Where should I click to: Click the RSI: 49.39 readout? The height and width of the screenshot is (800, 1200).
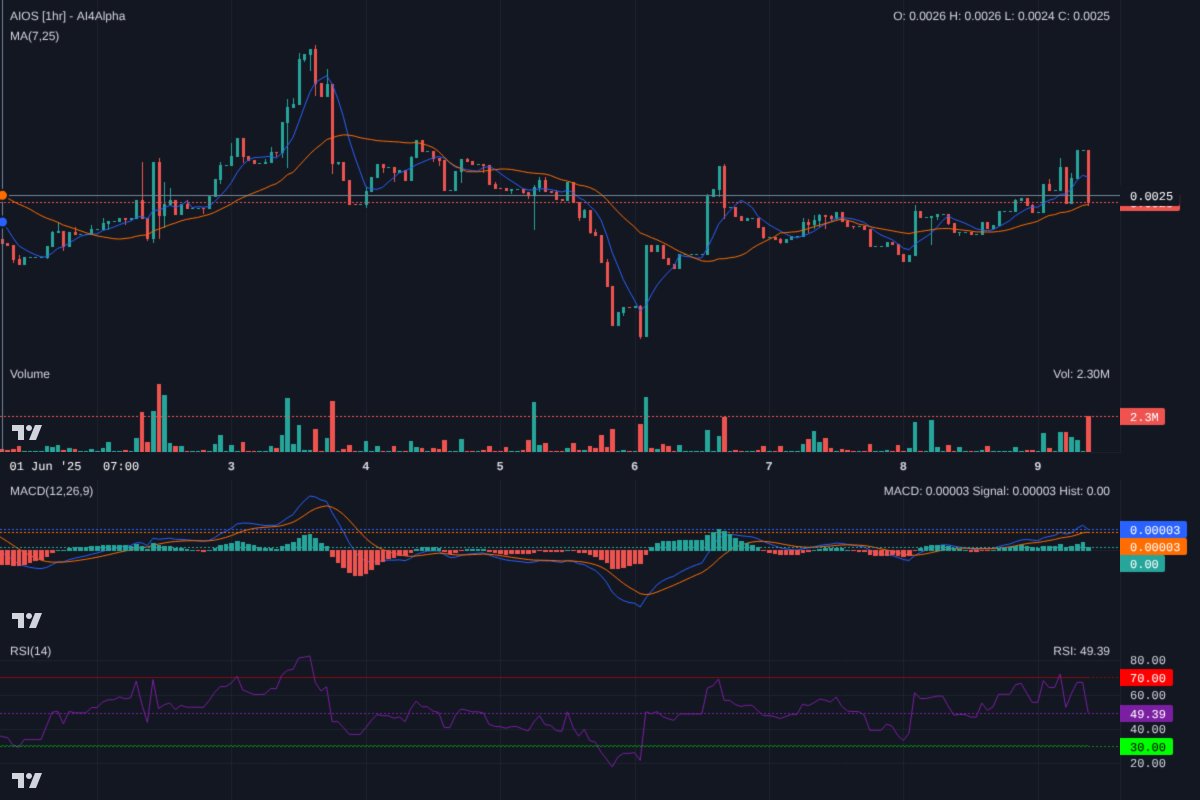pos(1081,651)
